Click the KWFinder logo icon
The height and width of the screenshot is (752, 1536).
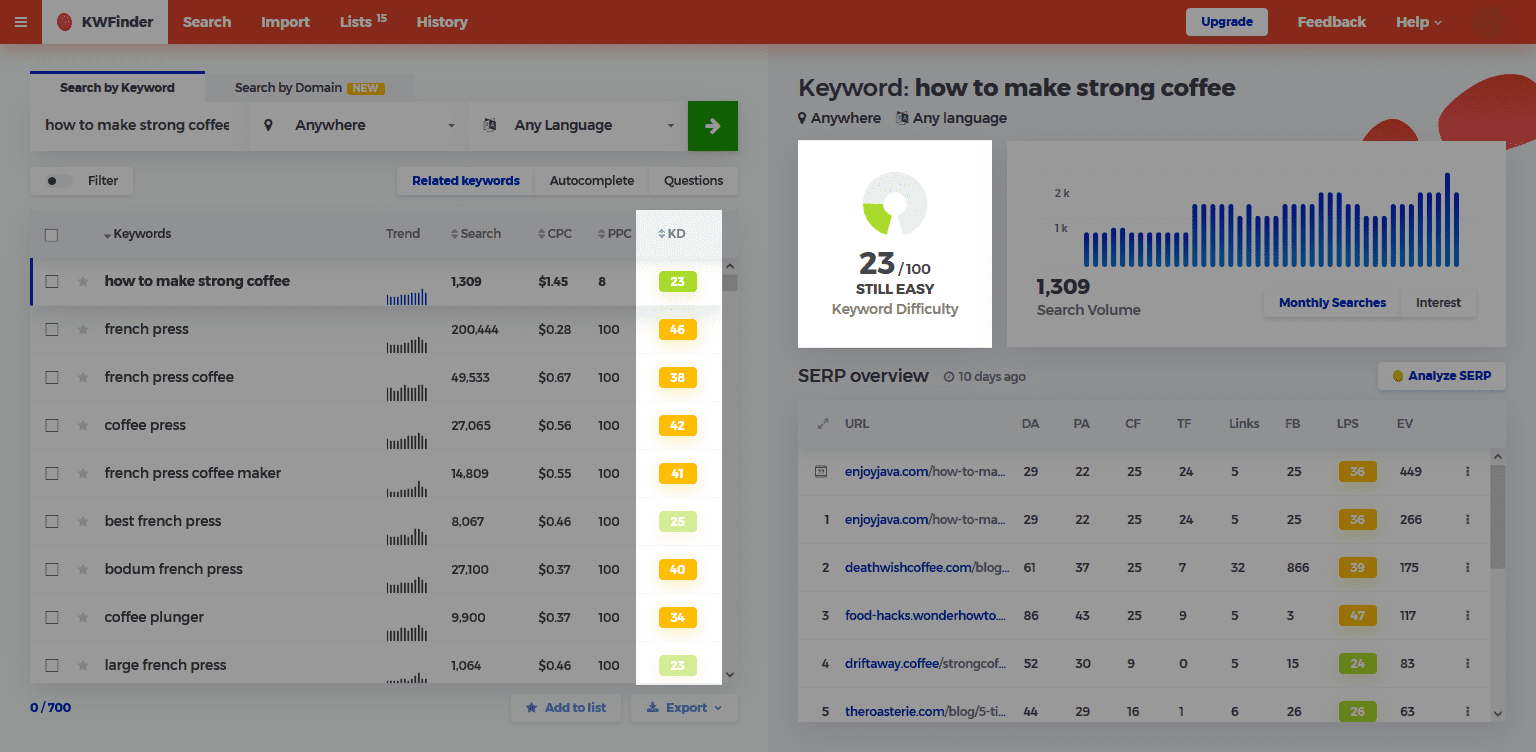(65, 22)
